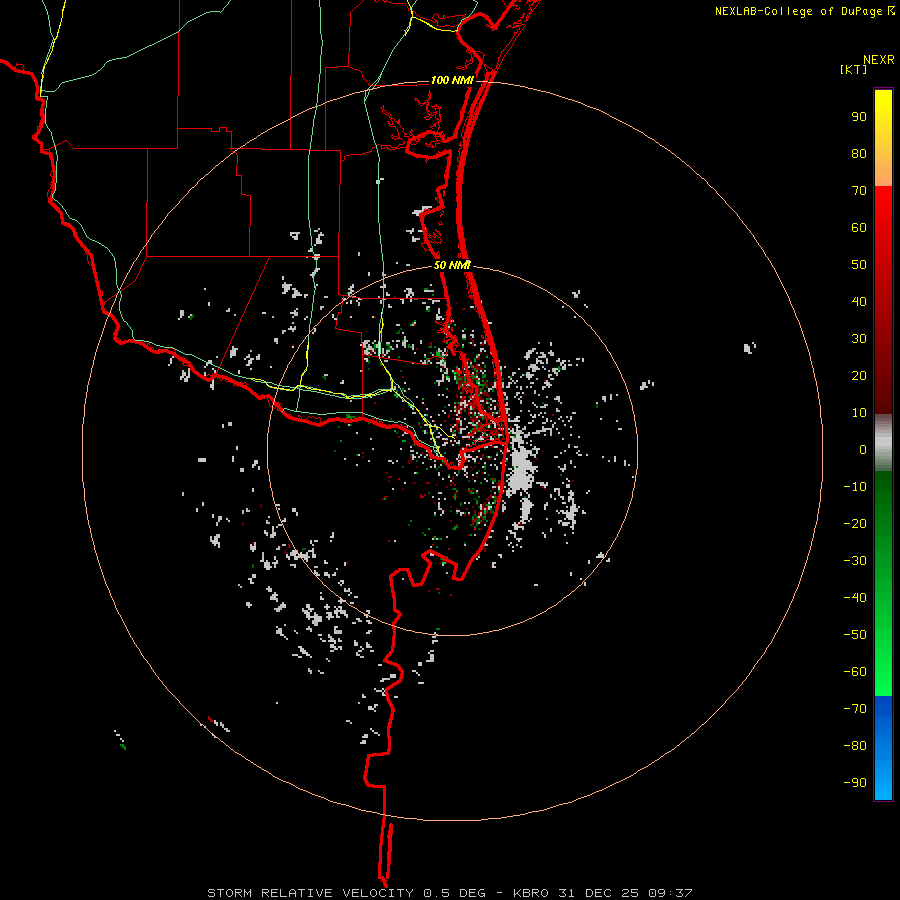
Task: Click the [KT] units label
Action: click(x=854, y=69)
